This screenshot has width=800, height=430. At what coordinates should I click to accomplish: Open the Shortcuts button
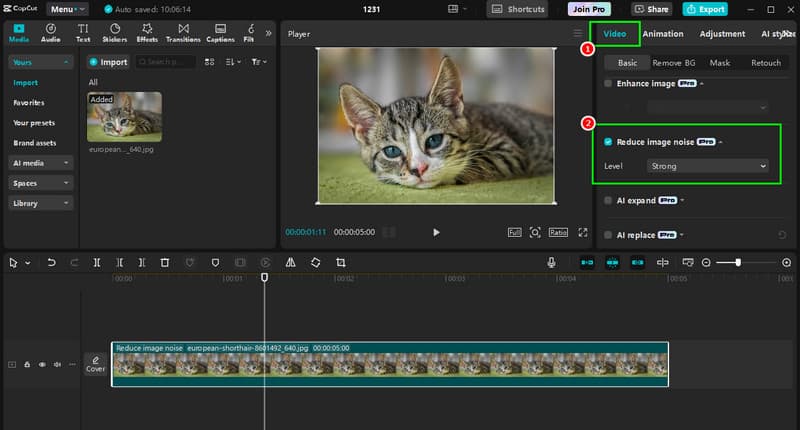click(x=517, y=9)
